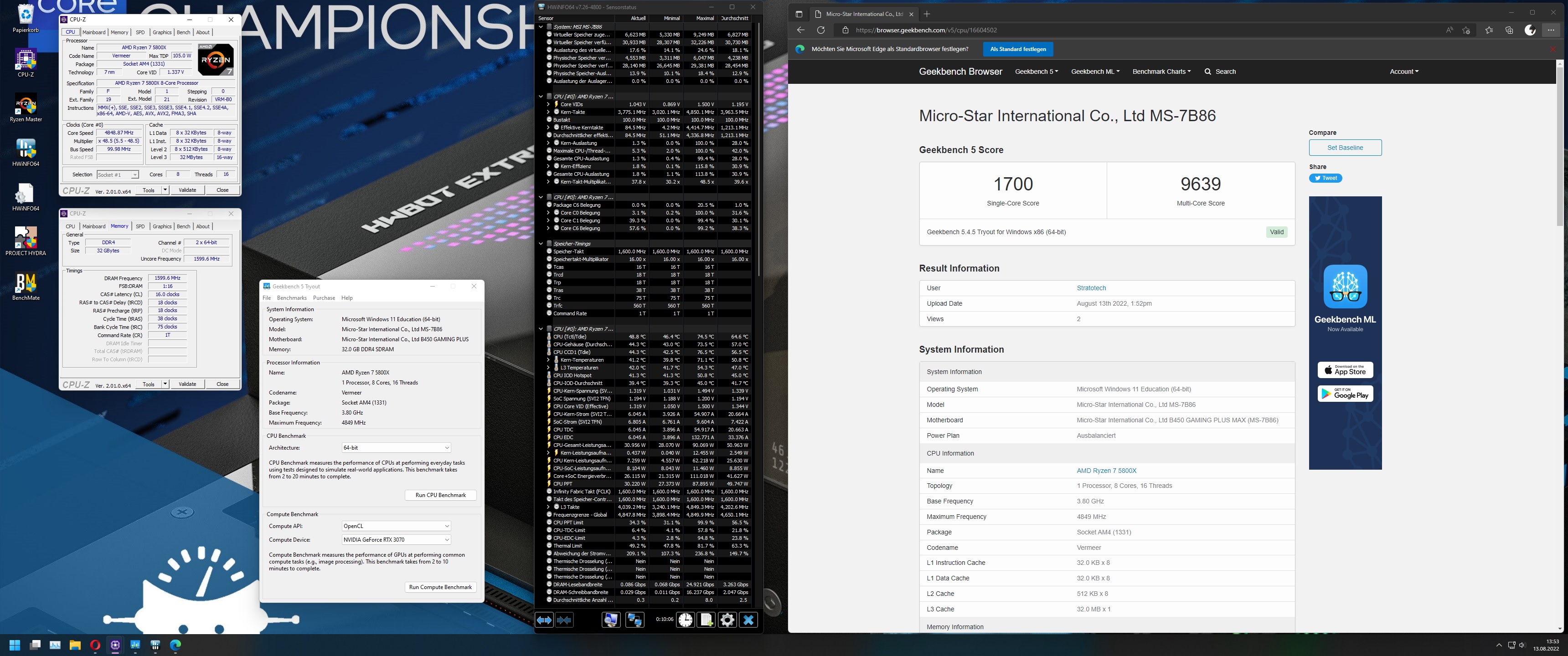
Task: Click Windows Start button in taskbar
Action: (15, 645)
